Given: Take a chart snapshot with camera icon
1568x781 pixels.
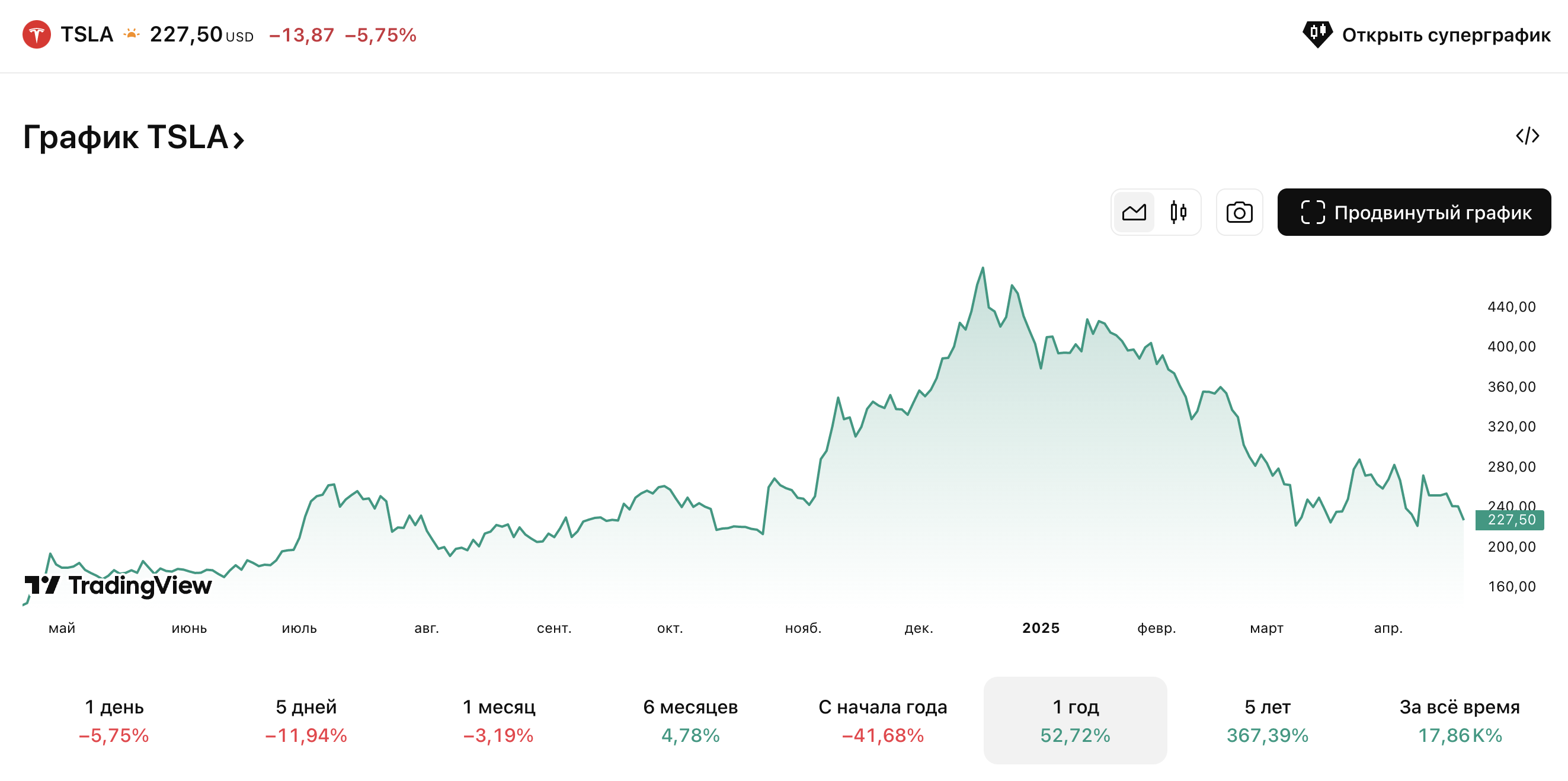Looking at the screenshot, I should [1239, 213].
